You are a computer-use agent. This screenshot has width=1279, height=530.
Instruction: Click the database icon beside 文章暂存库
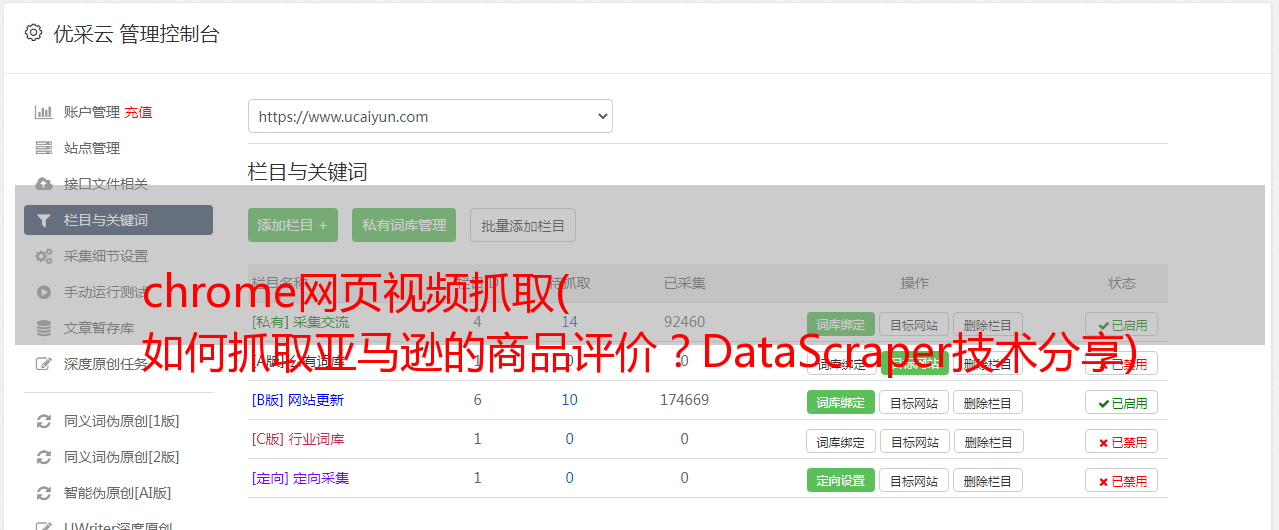(43, 328)
